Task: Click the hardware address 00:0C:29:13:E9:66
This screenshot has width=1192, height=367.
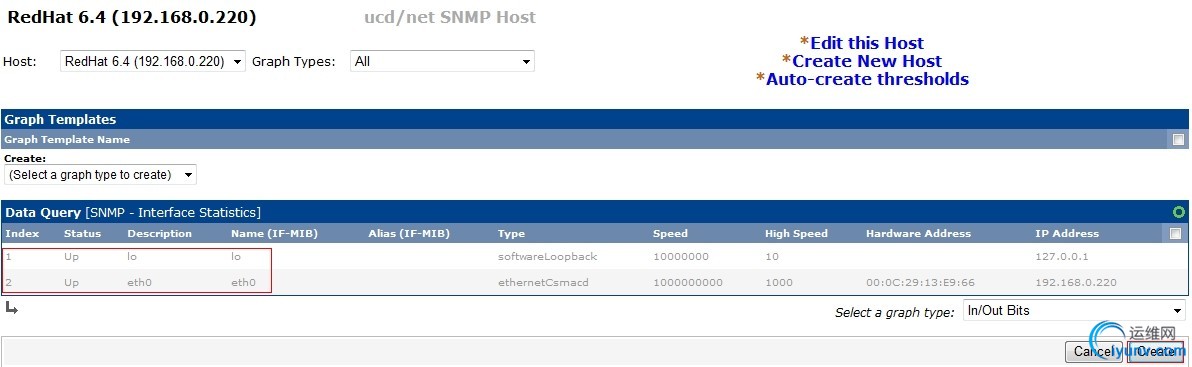Action: pos(921,283)
